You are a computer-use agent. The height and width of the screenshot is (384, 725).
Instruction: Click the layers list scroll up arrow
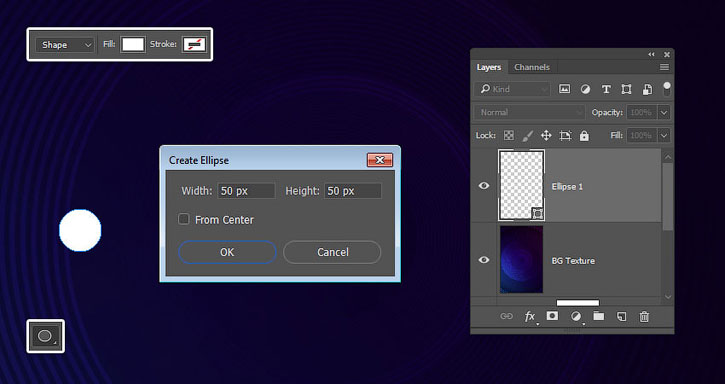668,157
